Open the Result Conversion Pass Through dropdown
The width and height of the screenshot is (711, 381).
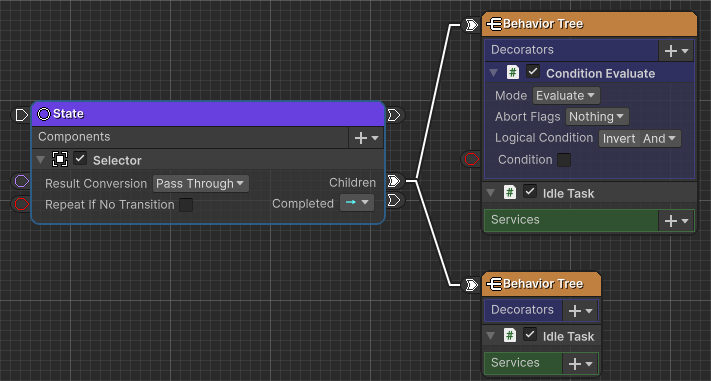click(200, 184)
